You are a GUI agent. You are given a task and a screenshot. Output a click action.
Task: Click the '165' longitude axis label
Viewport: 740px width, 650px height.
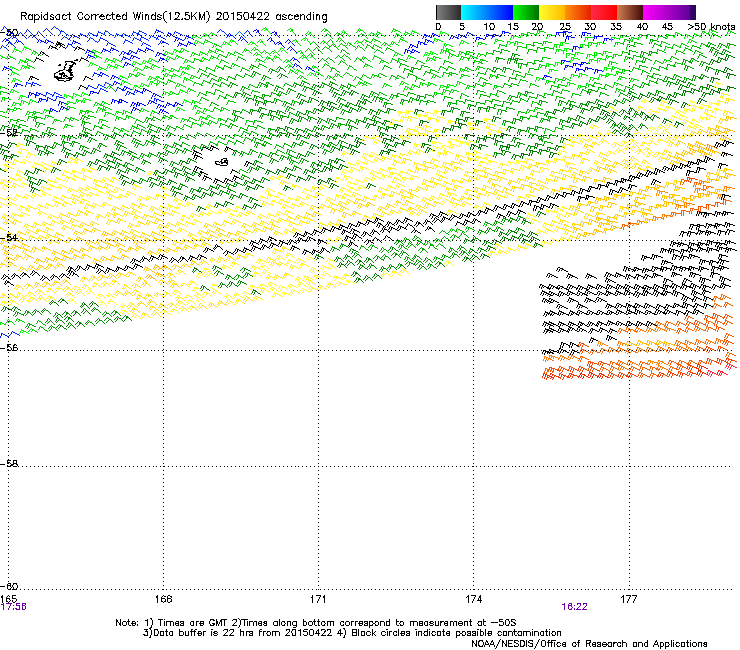click(x=8, y=599)
